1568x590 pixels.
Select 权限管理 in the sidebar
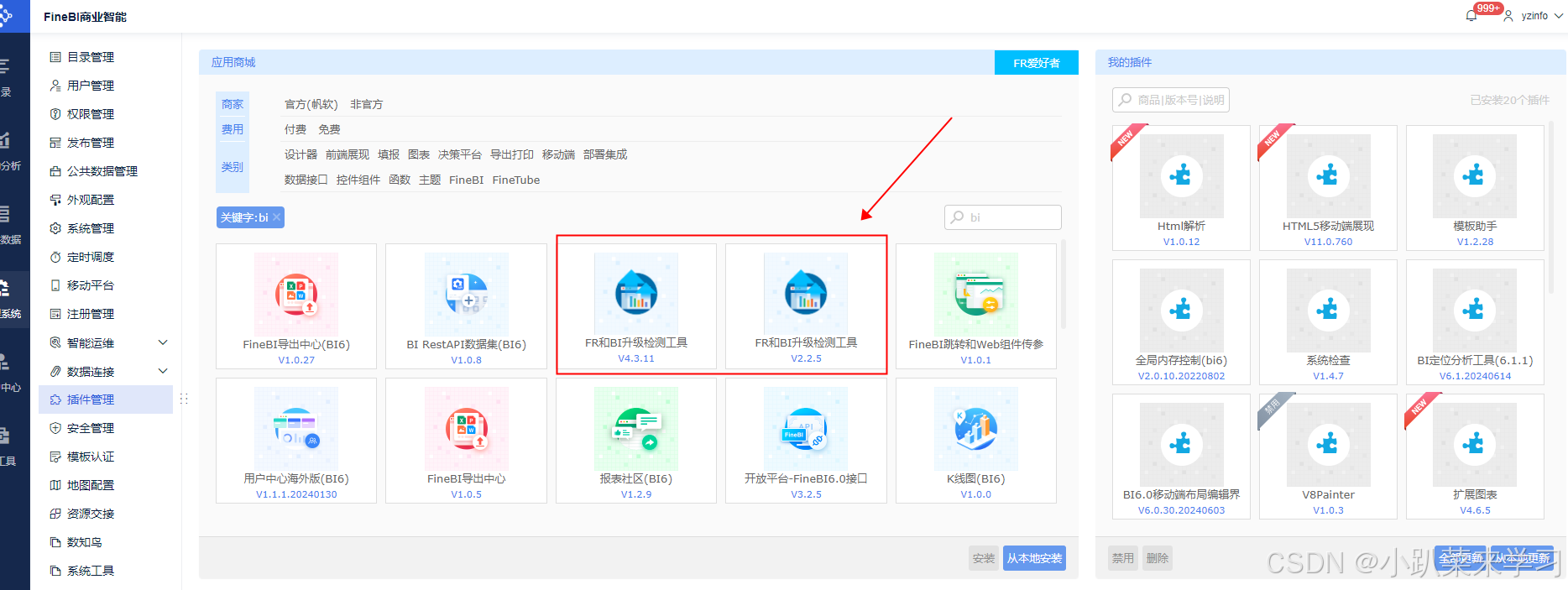(x=90, y=114)
